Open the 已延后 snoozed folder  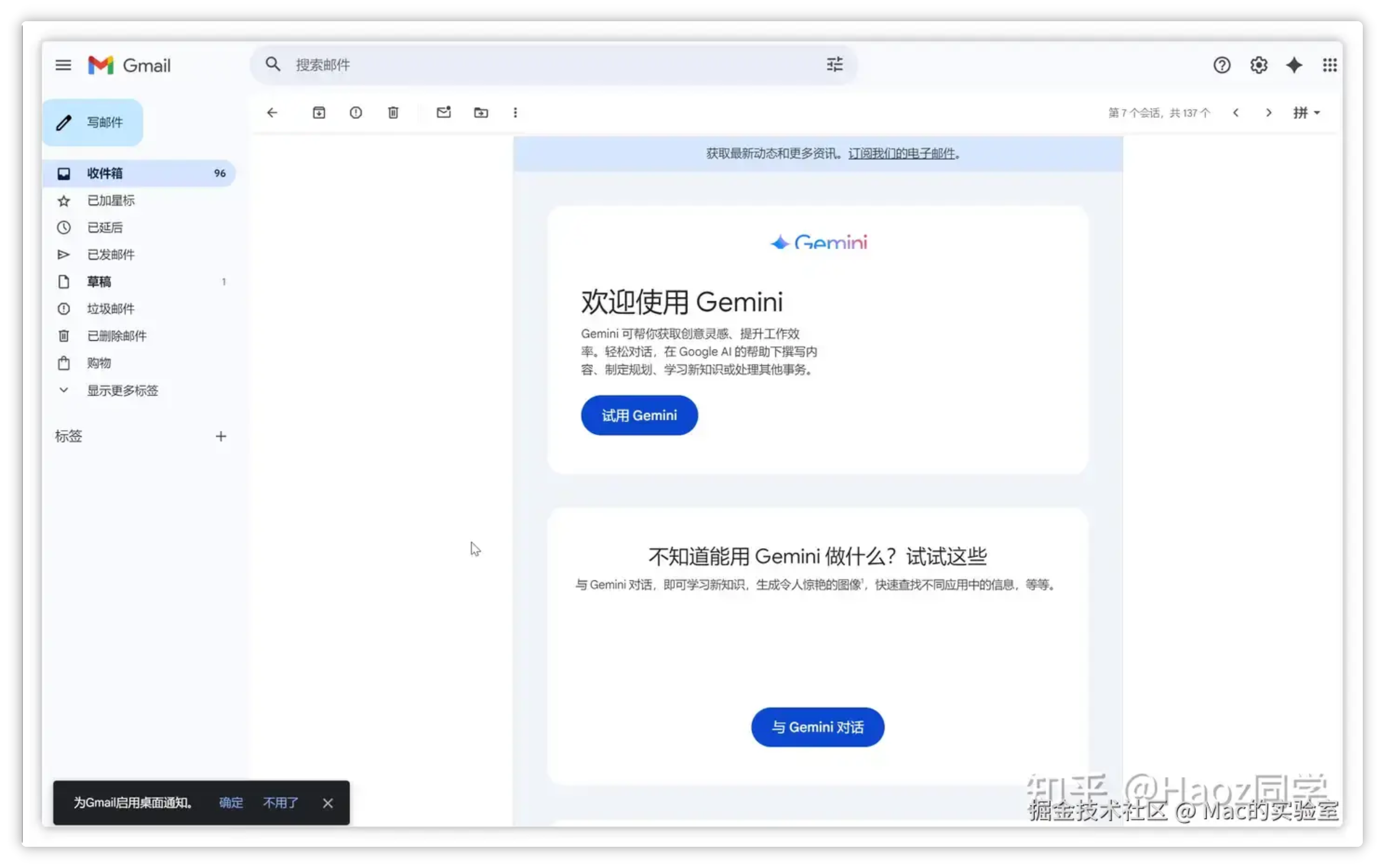(x=139, y=228)
